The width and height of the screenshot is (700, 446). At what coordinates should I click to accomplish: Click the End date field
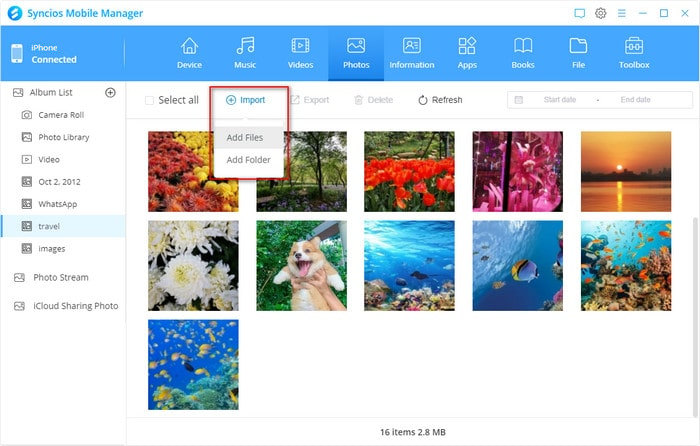635,100
